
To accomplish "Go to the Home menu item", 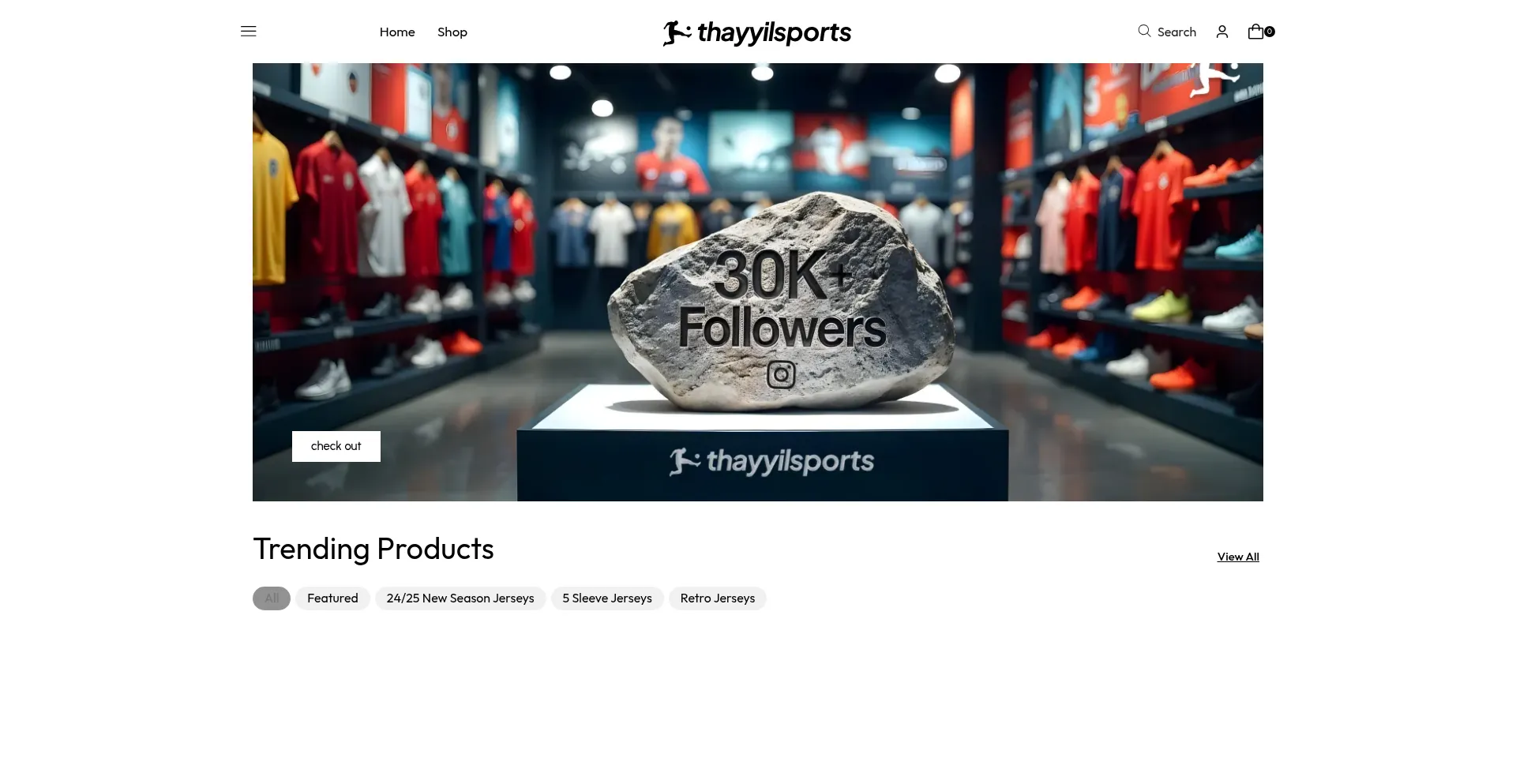I will point(397,32).
